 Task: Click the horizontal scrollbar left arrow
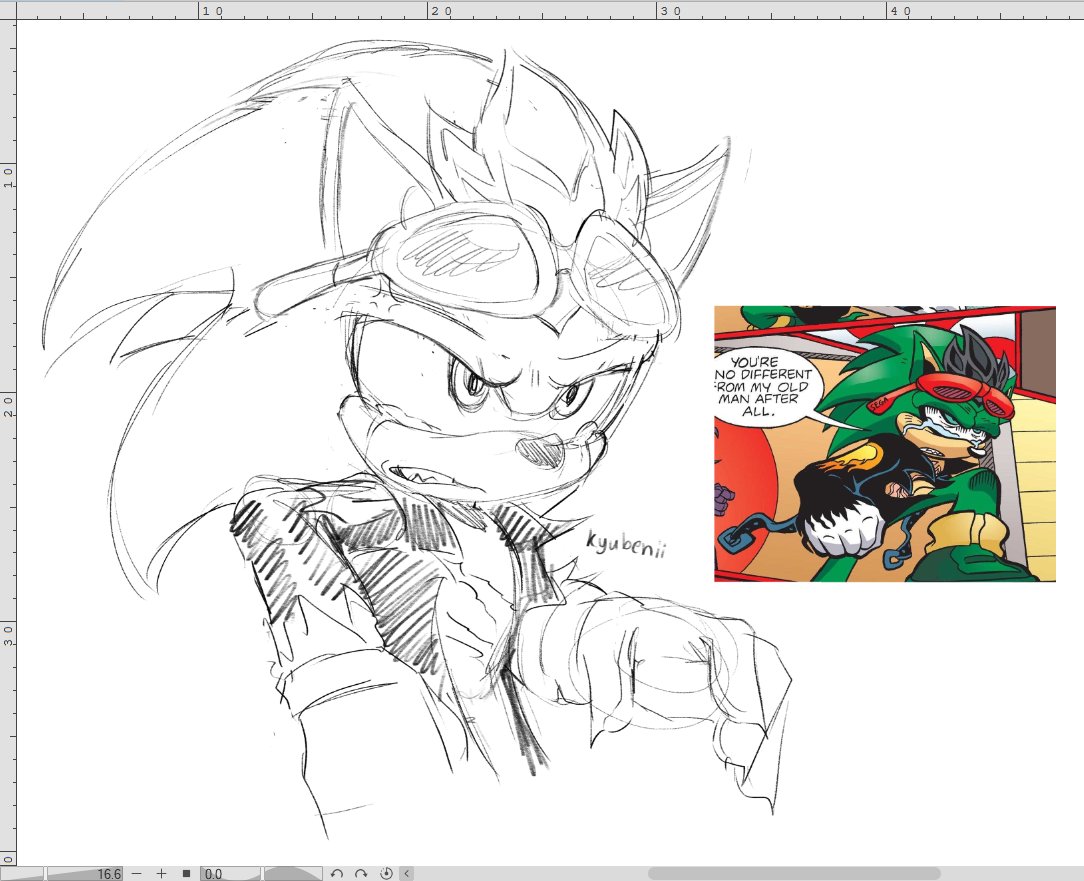click(406, 873)
